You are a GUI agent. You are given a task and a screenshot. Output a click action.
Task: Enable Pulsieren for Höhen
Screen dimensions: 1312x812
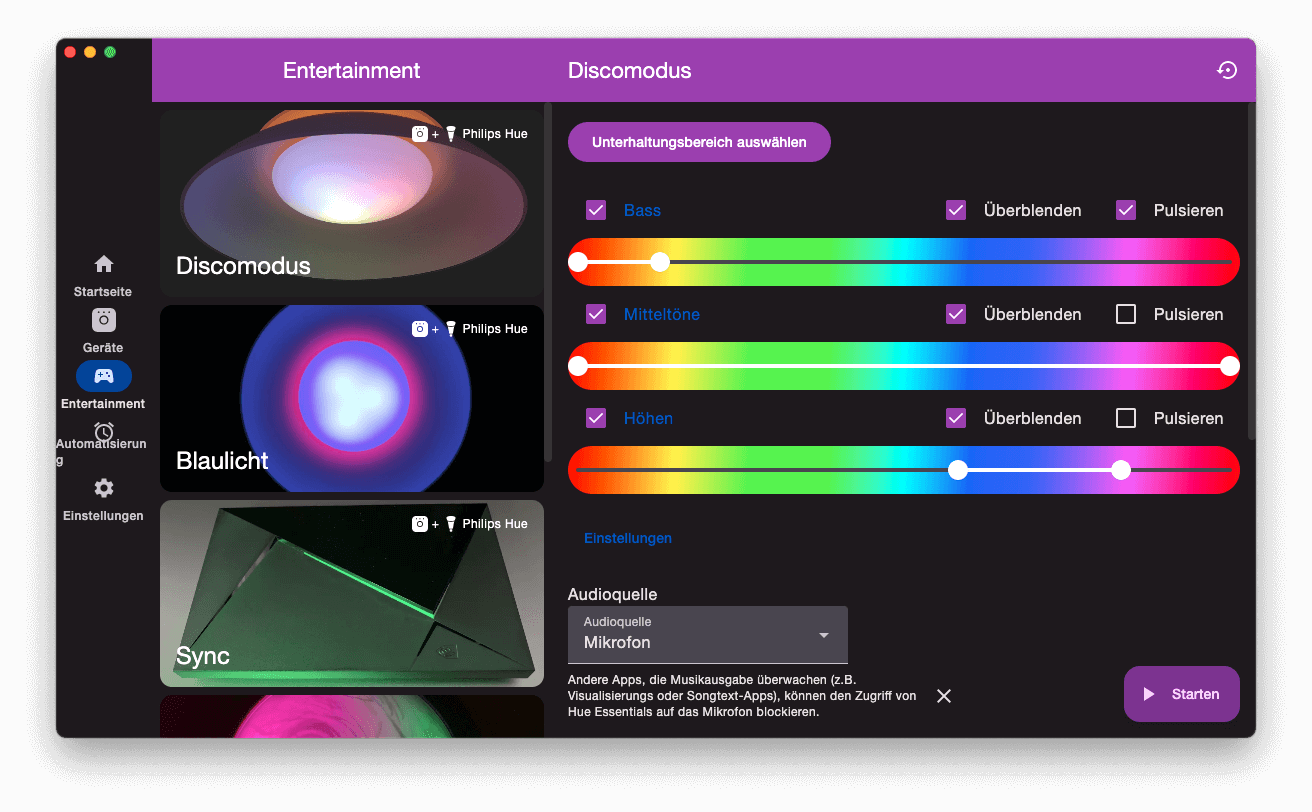pos(1126,418)
